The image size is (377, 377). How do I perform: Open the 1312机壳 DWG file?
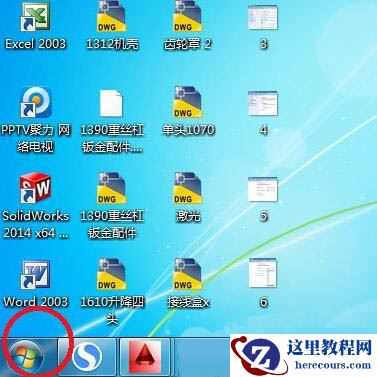111,17
